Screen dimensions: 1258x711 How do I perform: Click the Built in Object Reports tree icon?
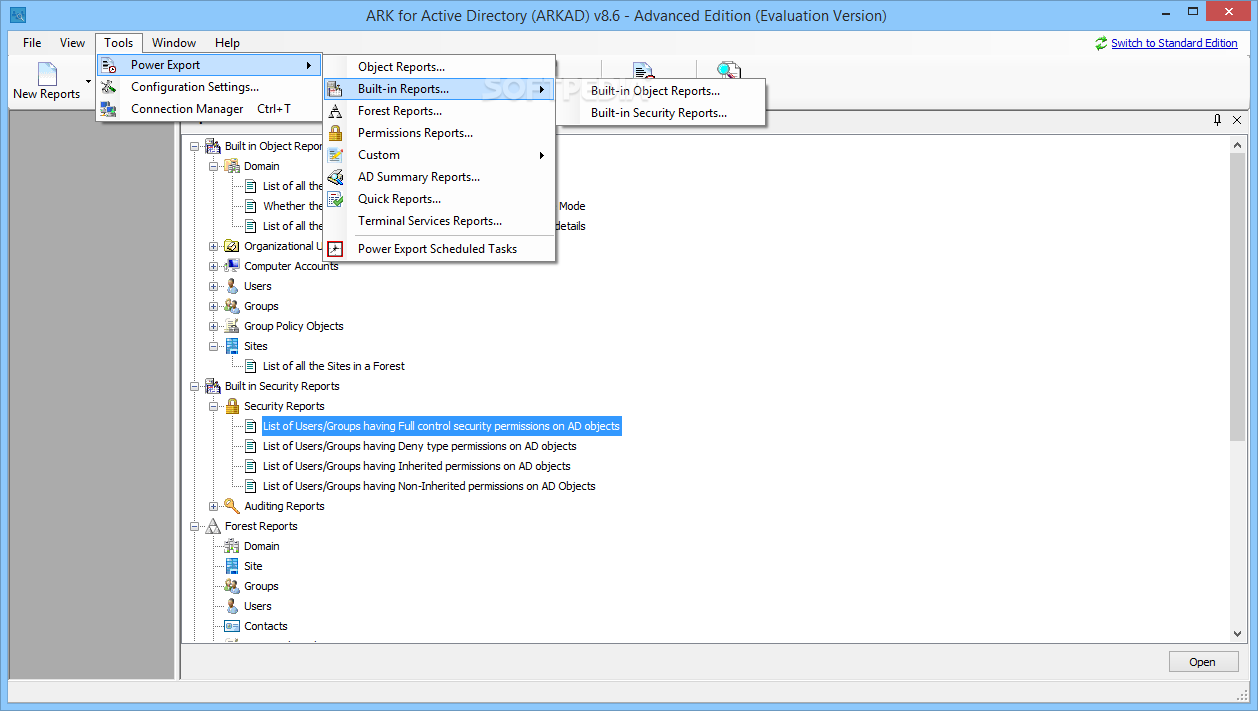pos(213,146)
